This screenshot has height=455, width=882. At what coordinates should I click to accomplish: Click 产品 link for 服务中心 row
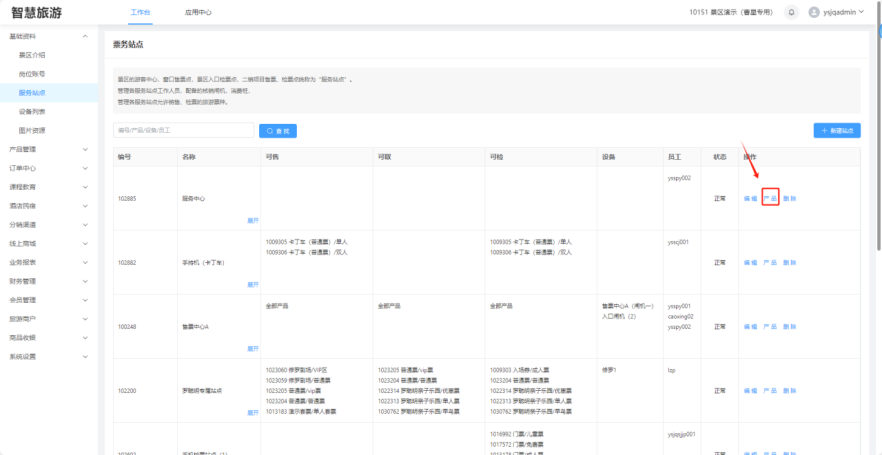point(770,198)
